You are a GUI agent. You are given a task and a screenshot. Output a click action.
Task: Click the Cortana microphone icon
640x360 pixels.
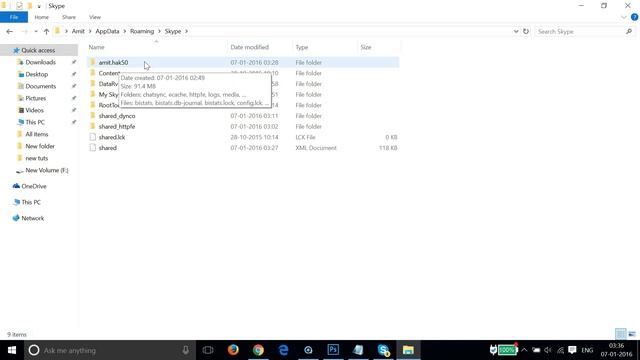(185, 350)
